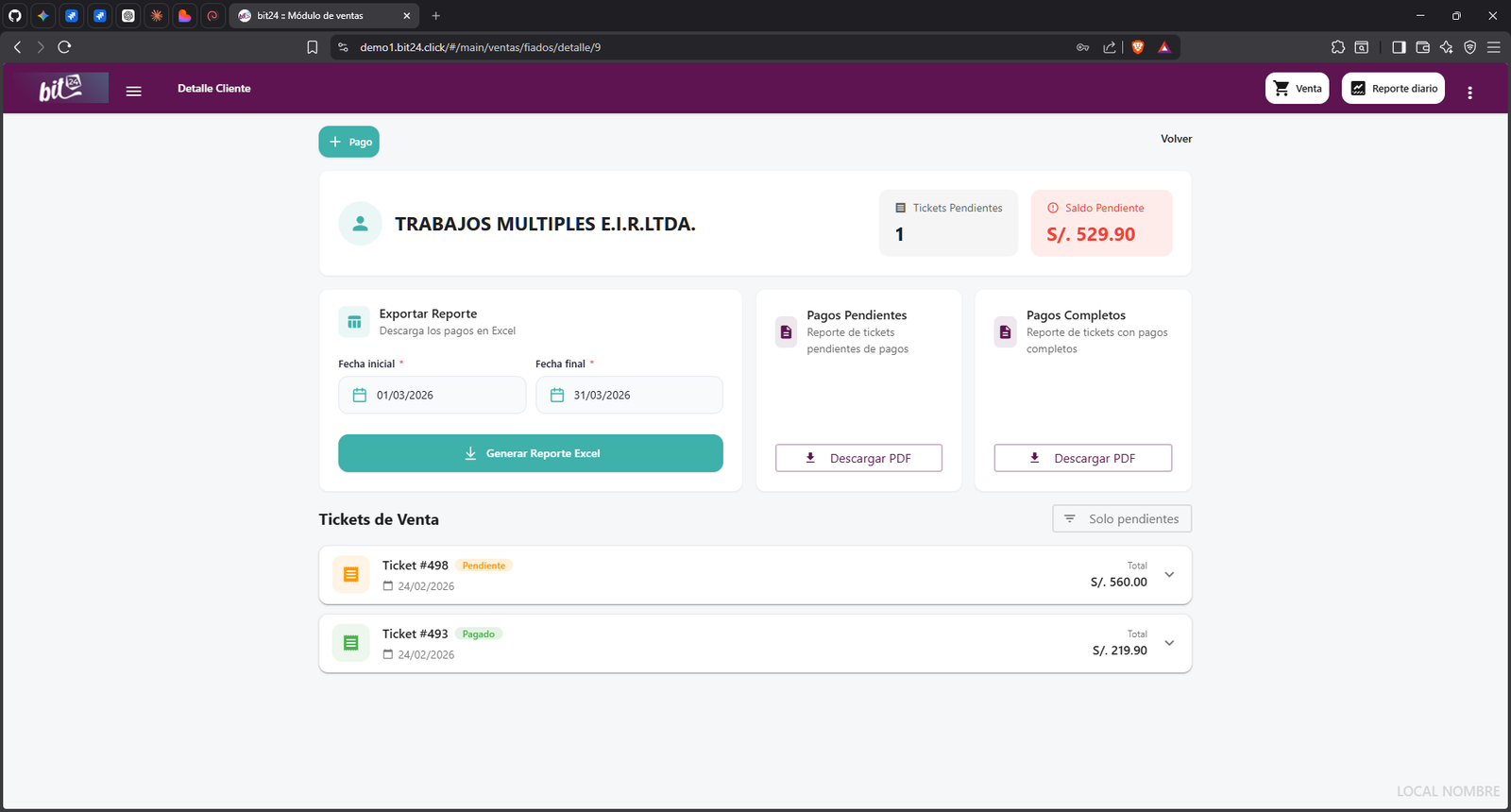Open the three-dot options menu
Viewport: 1511px width, 812px height.
[1469, 93]
